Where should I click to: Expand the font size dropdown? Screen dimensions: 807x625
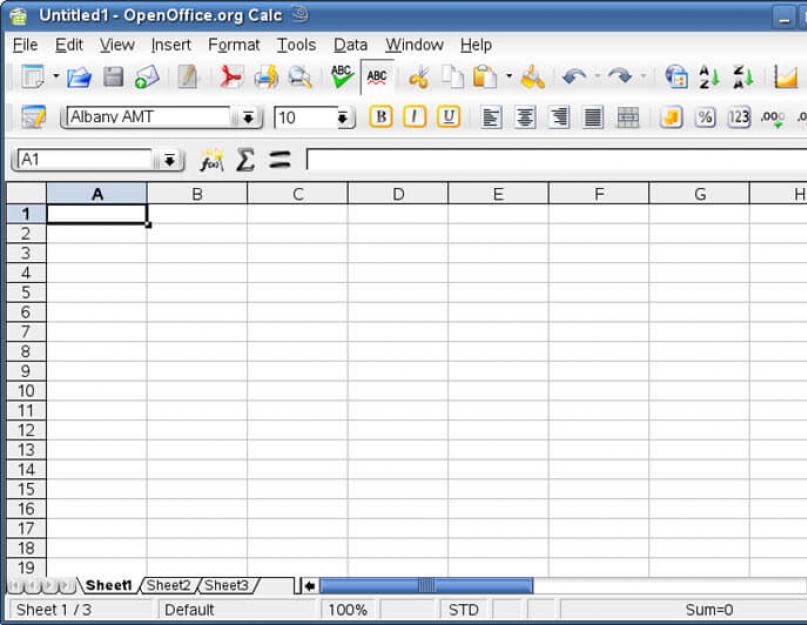click(343, 118)
